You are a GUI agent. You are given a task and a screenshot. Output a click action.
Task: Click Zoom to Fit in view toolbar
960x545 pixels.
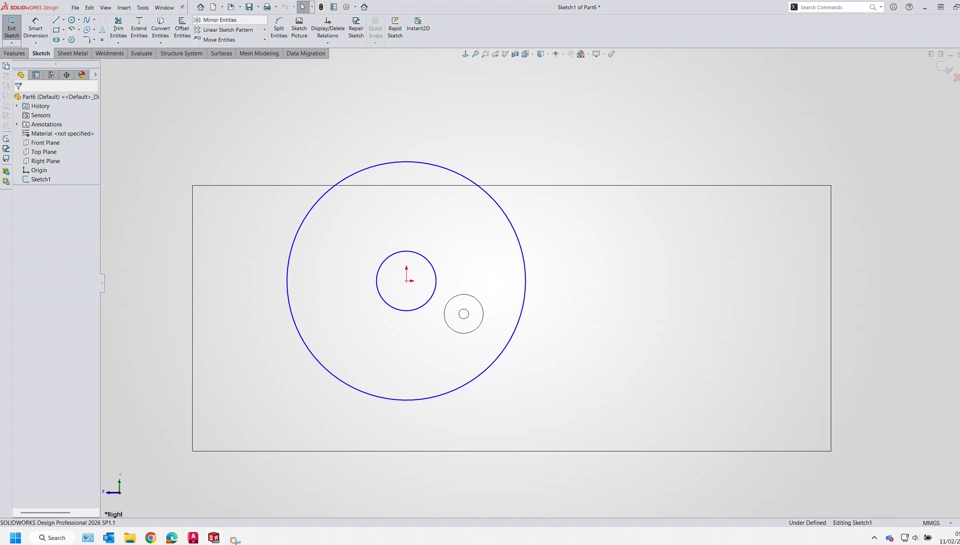pyautogui.click(x=475, y=54)
